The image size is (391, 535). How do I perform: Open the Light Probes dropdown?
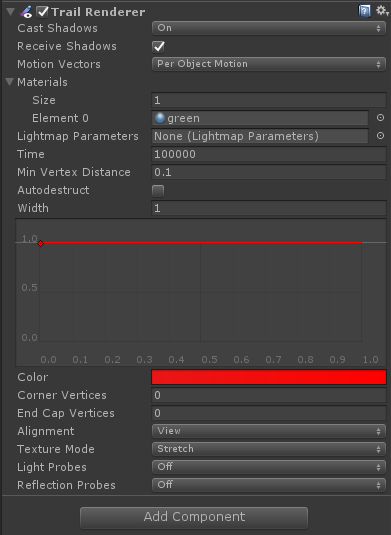coord(269,467)
